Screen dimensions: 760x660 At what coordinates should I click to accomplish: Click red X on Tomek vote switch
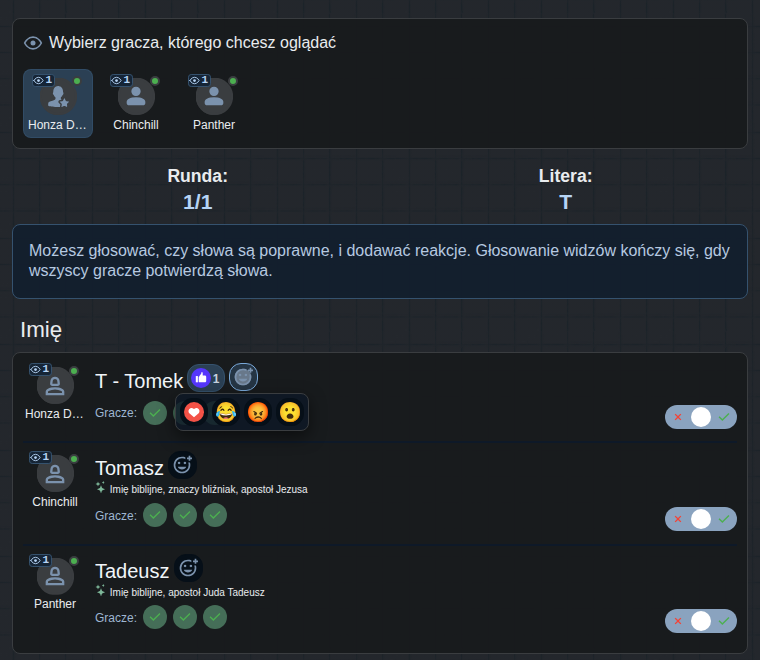678,417
